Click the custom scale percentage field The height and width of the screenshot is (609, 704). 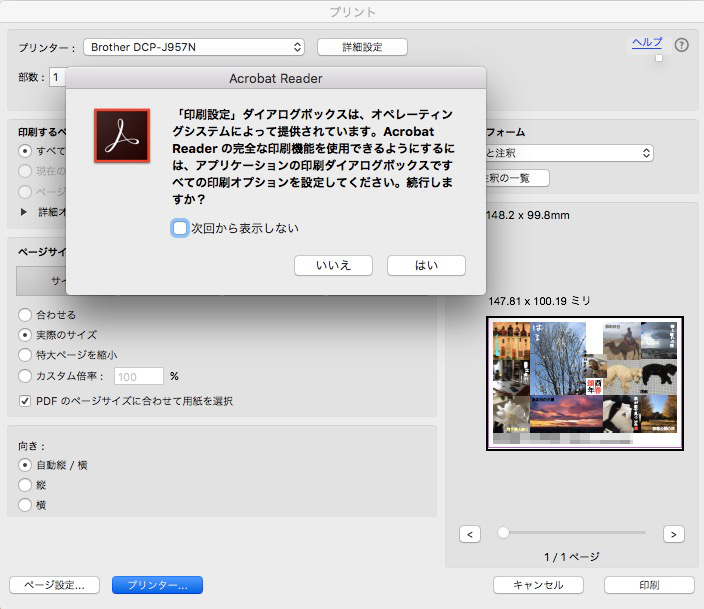coord(139,376)
